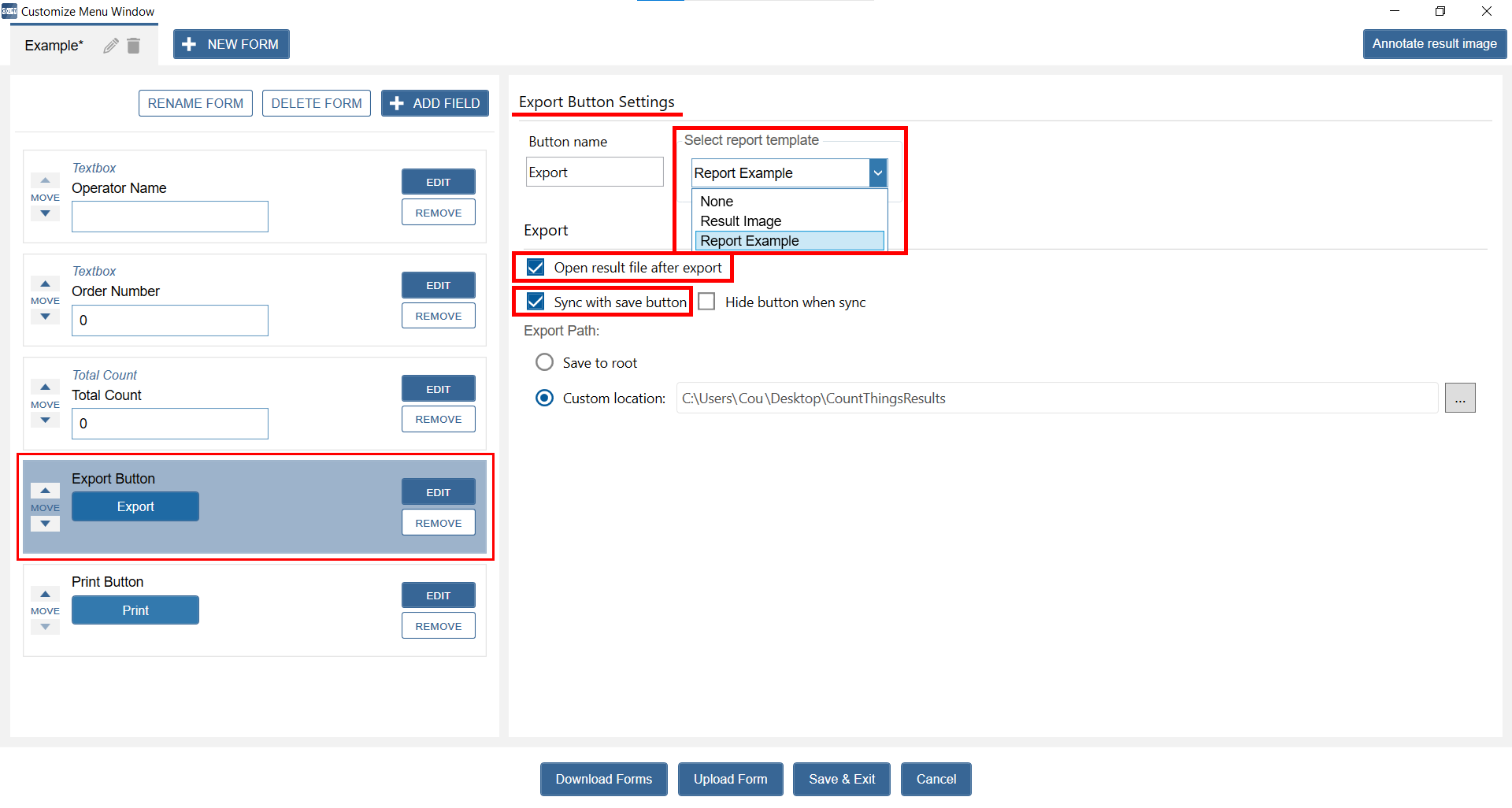Disable Sync with save button checkbox
The image size is (1512, 808).
coord(535,302)
